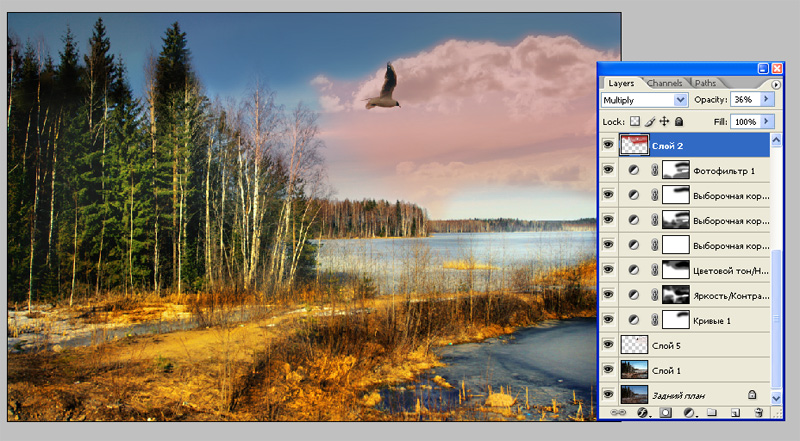800x441 pixels.
Task: Click adjustment icon of Фотофильтр 1 layer
Action: pyautogui.click(x=634, y=170)
